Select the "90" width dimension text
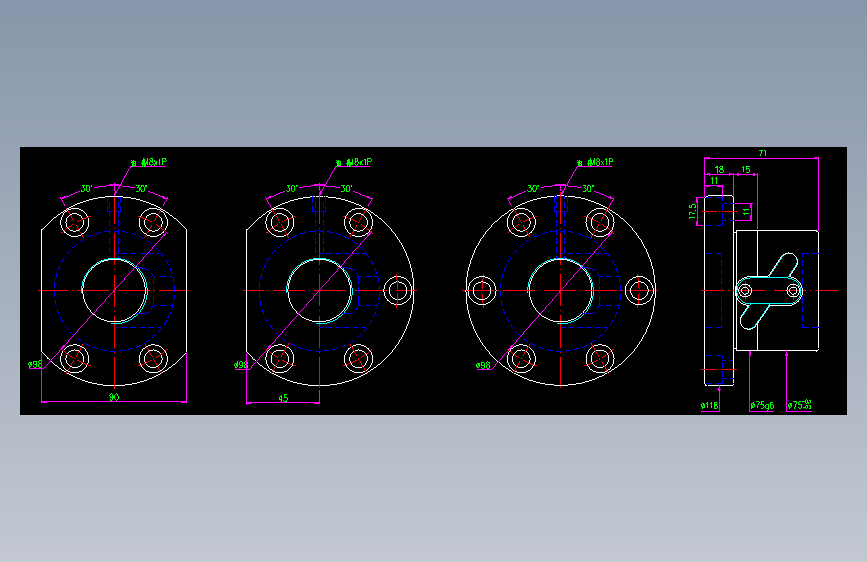This screenshot has width=867, height=562. click(x=114, y=397)
